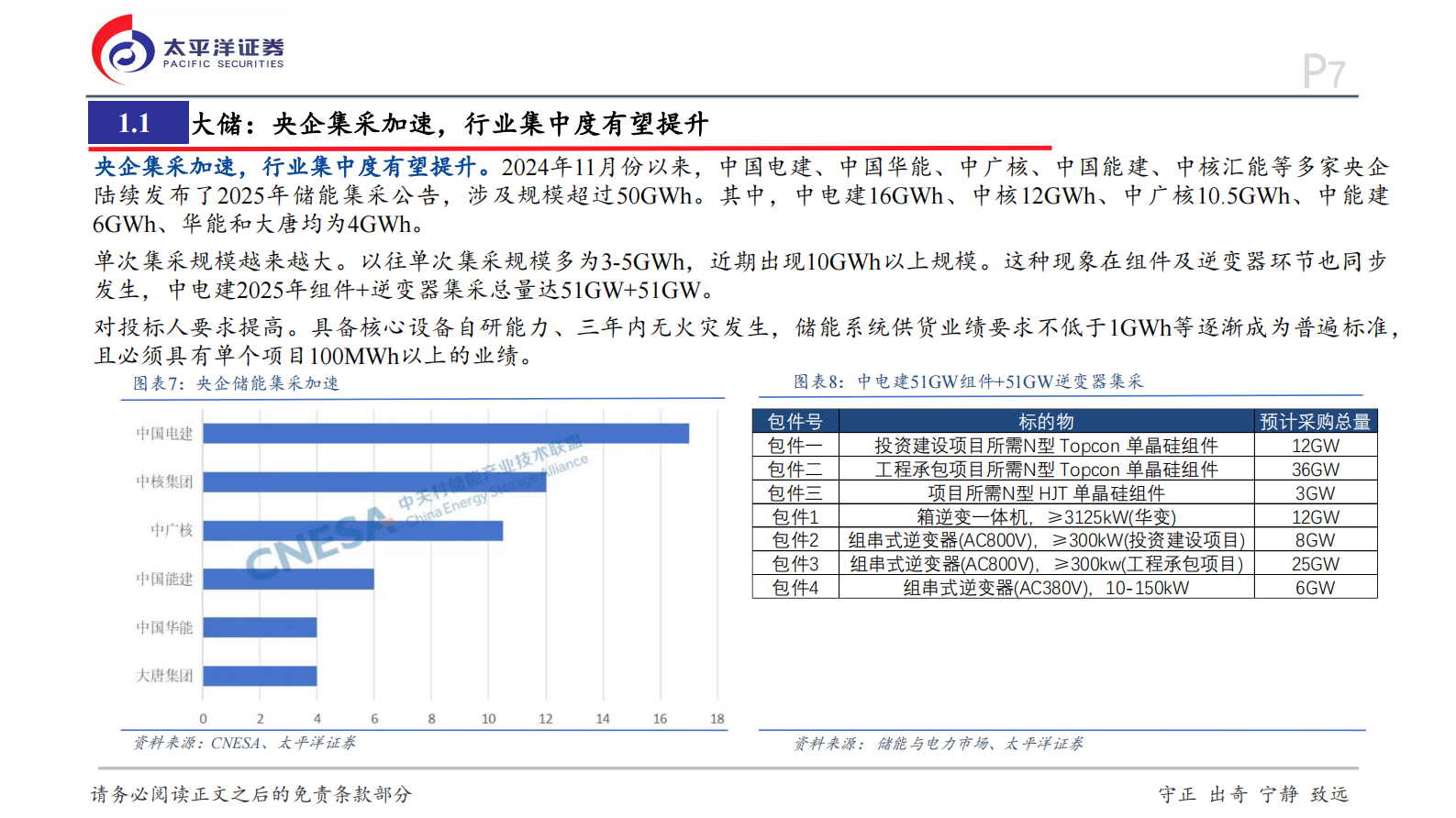1456x818 pixels.
Task: Click cell 工程承包项目所需N型 Topcon 单晶硅组件
Action: pyautogui.click(x=1046, y=470)
